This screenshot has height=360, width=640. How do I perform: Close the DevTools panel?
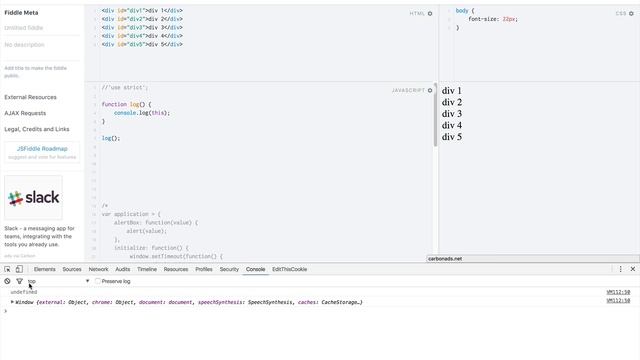[x=633, y=269]
